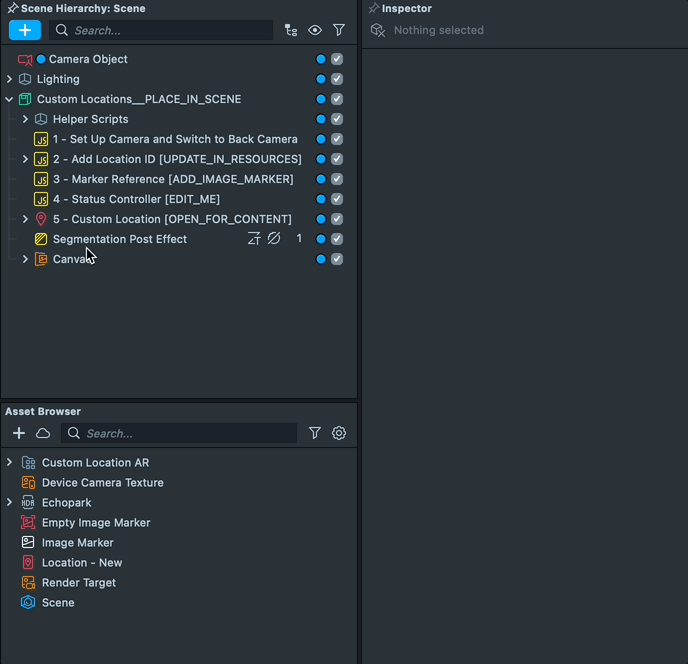Uncheck Segmentation Post Effect checkbox
Image resolution: width=688 pixels, height=664 pixels.
click(x=337, y=239)
